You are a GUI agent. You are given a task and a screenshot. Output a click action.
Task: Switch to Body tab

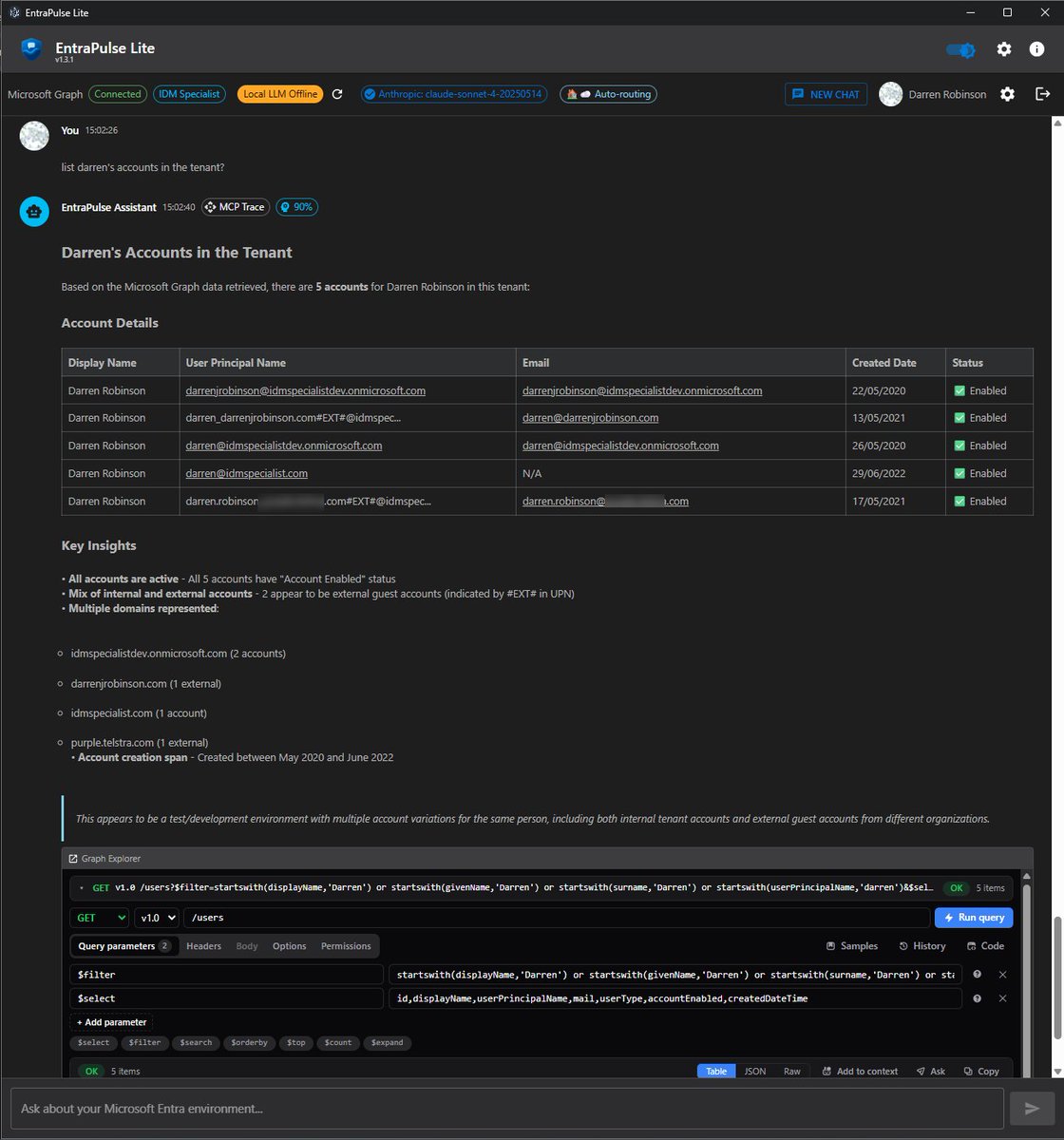click(x=247, y=946)
